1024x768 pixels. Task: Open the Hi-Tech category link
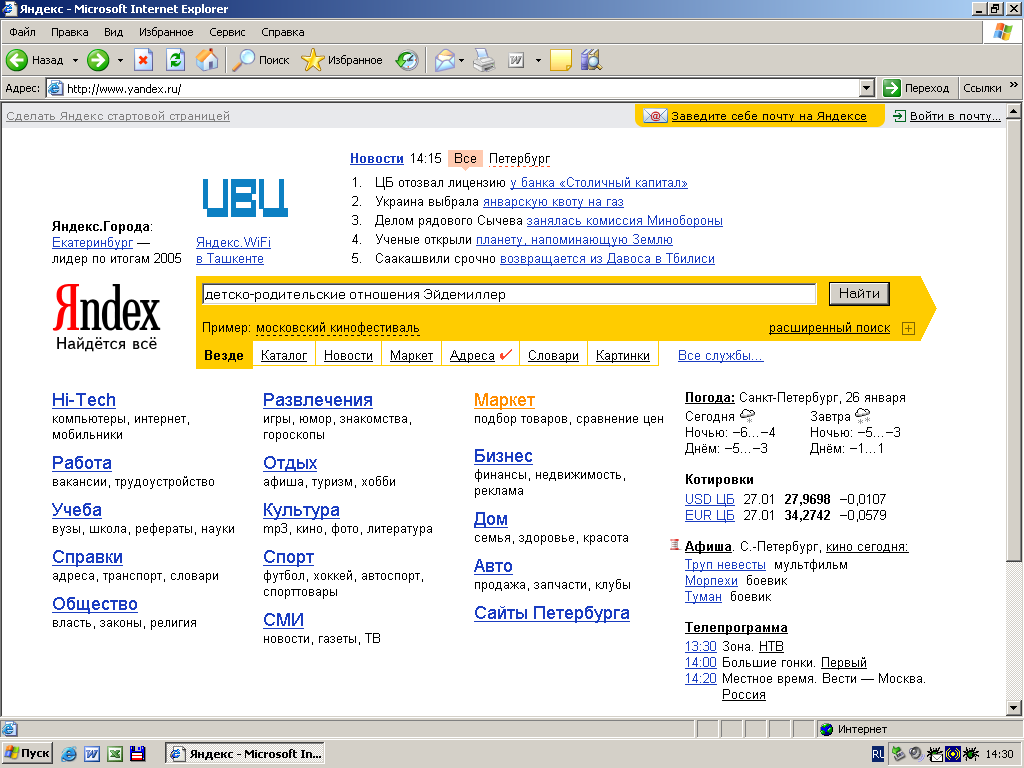coord(84,400)
